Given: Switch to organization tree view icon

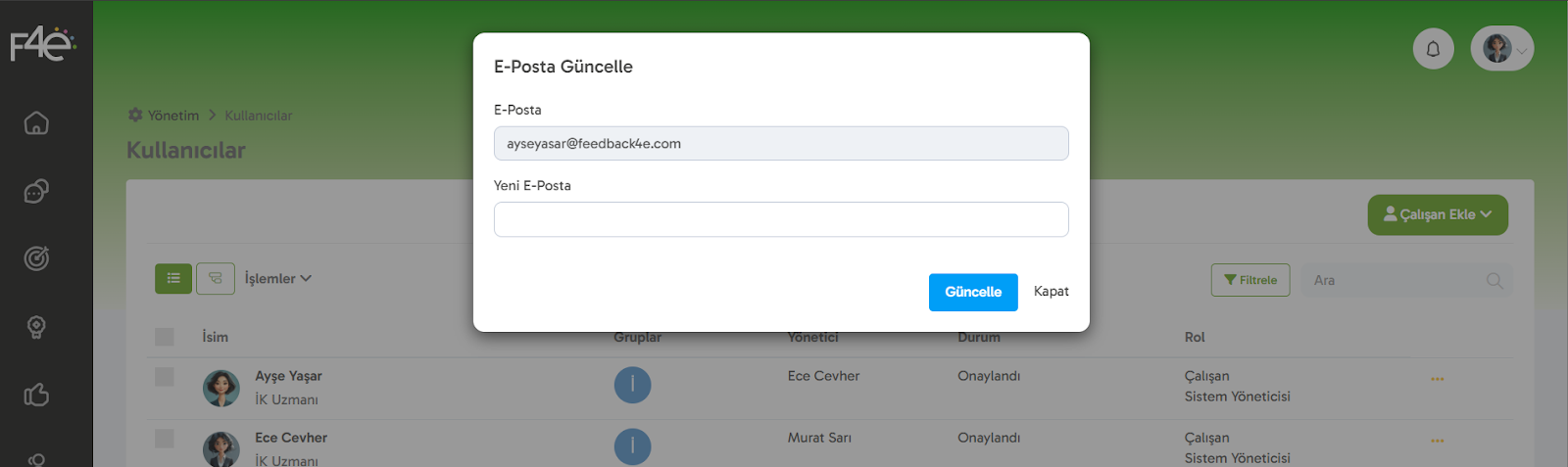Looking at the screenshot, I should coord(216,279).
